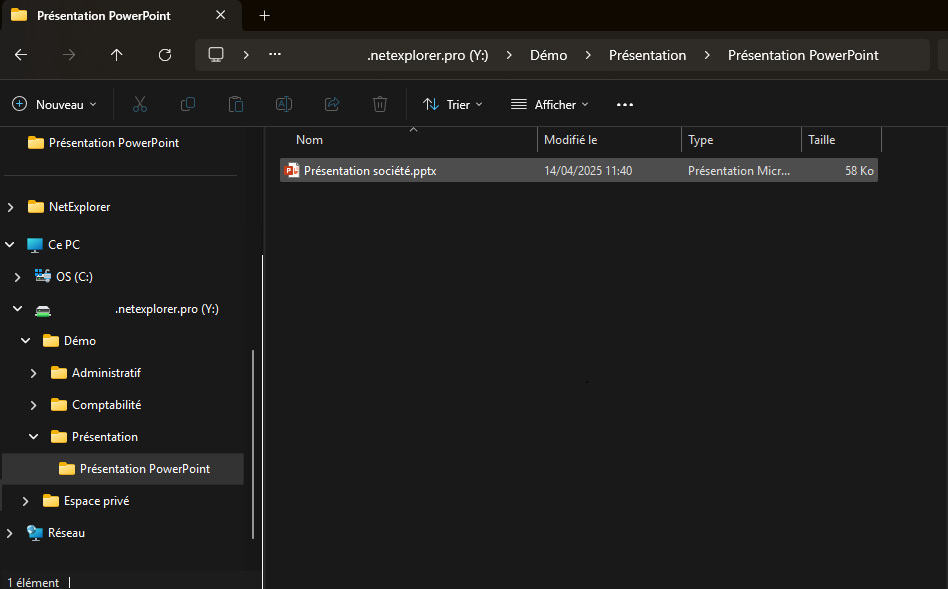Select Ce PC in navigation pane
The height and width of the screenshot is (589, 948).
[x=53, y=244]
